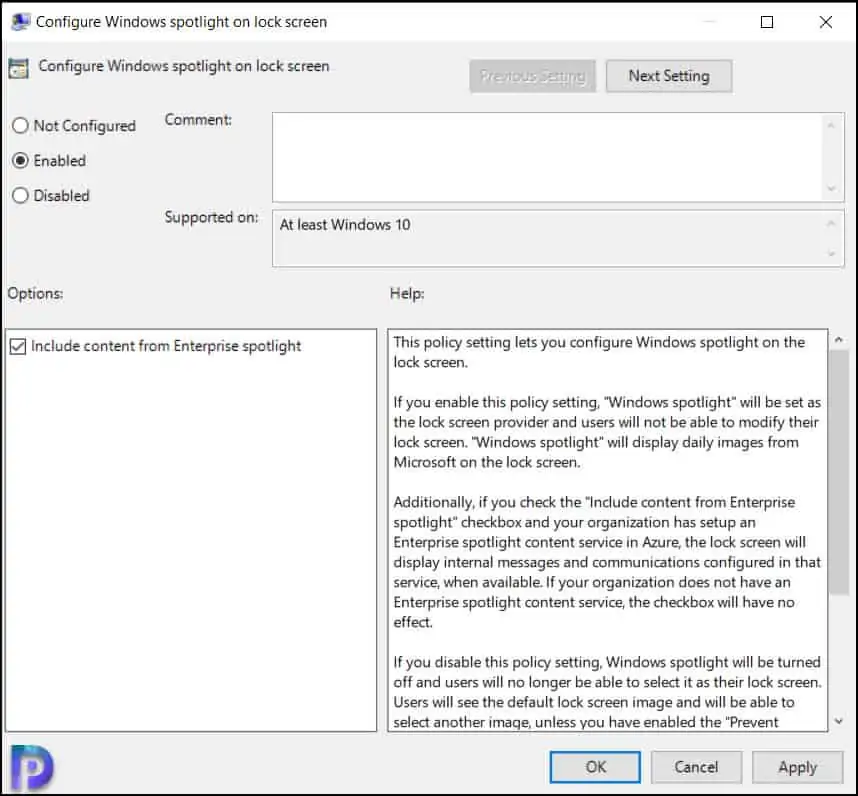The width and height of the screenshot is (858, 796).
Task: Click the title bar window icon
Action: pyautogui.click(x=20, y=22)
